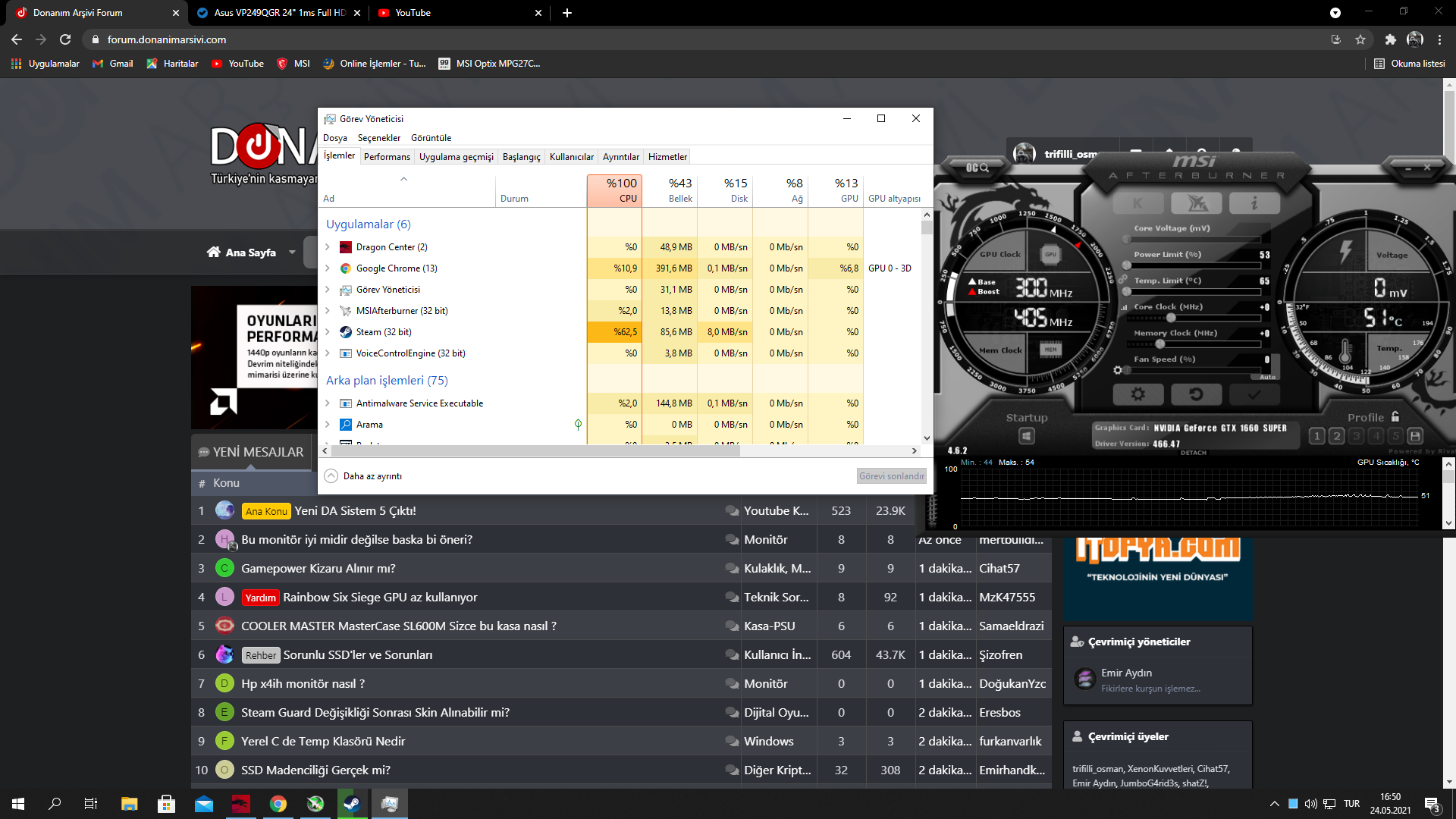Save profile with the floppy icon
Screen dimensions: 1456x819
pos(1415,436)
